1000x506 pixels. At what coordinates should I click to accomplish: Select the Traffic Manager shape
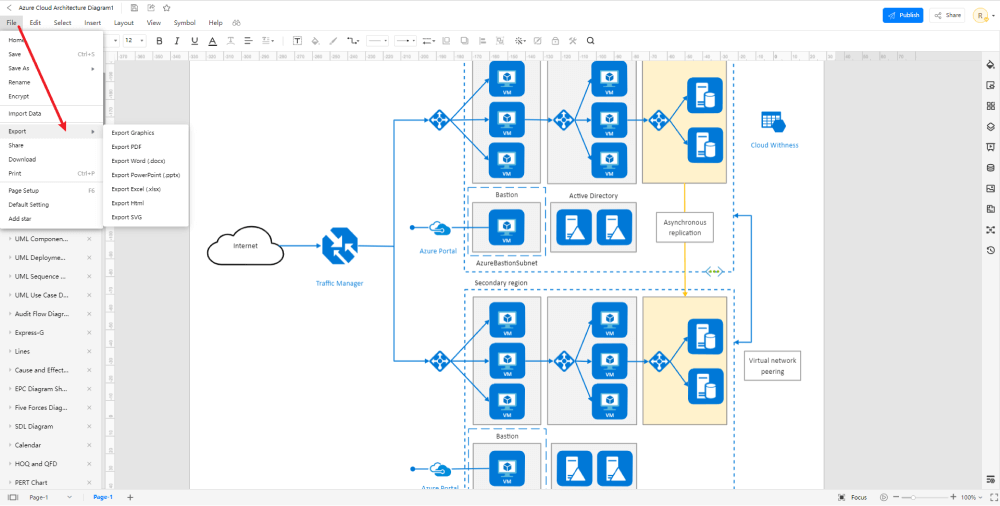tap(339, 246)
